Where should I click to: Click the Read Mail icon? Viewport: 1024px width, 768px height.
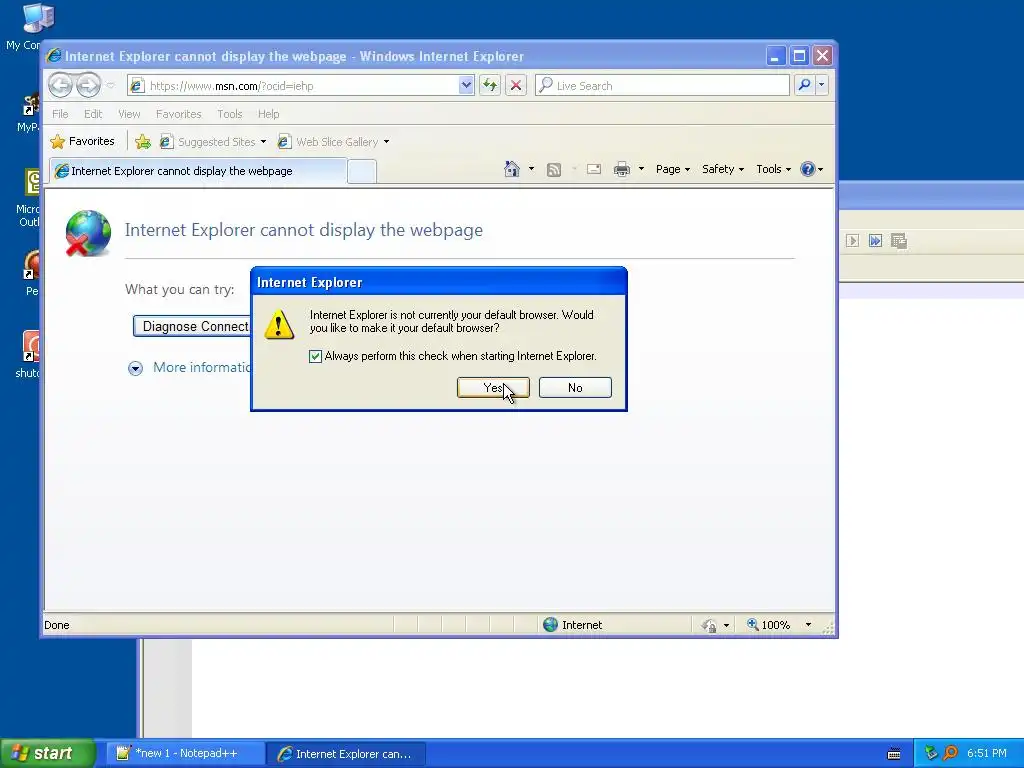(x=594, y=169)
